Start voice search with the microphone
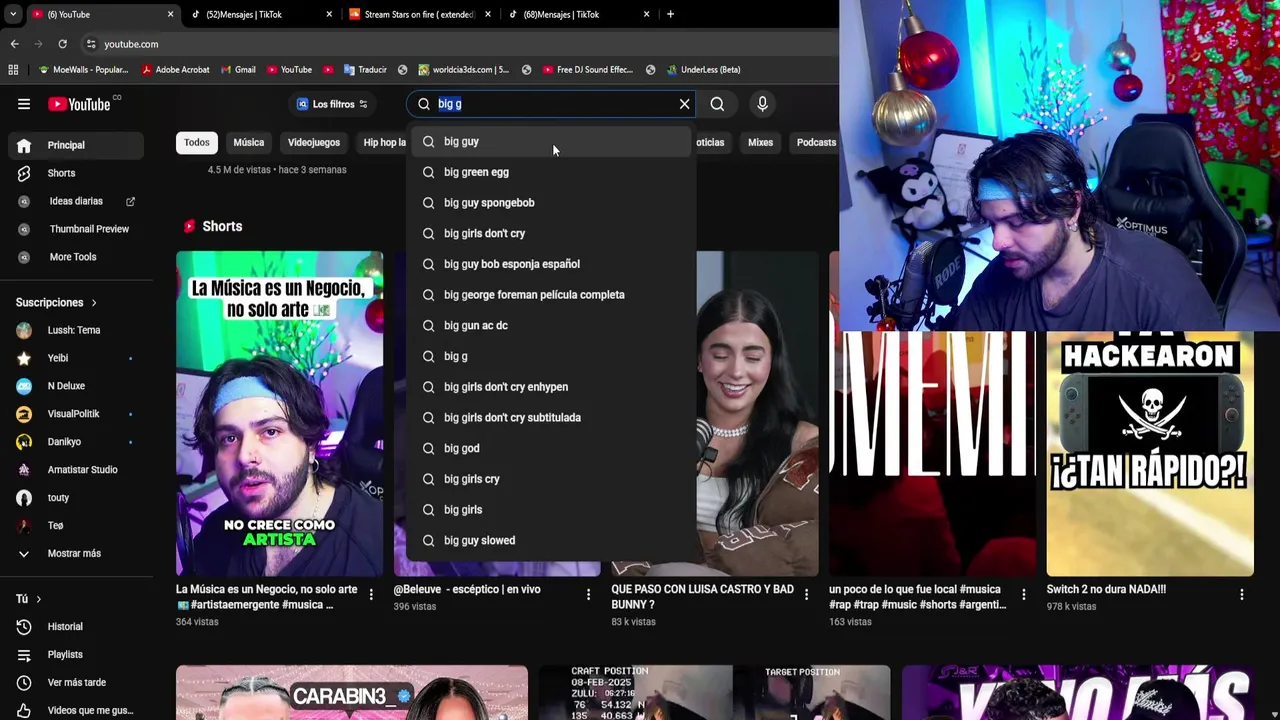 [x=762, y=104]
